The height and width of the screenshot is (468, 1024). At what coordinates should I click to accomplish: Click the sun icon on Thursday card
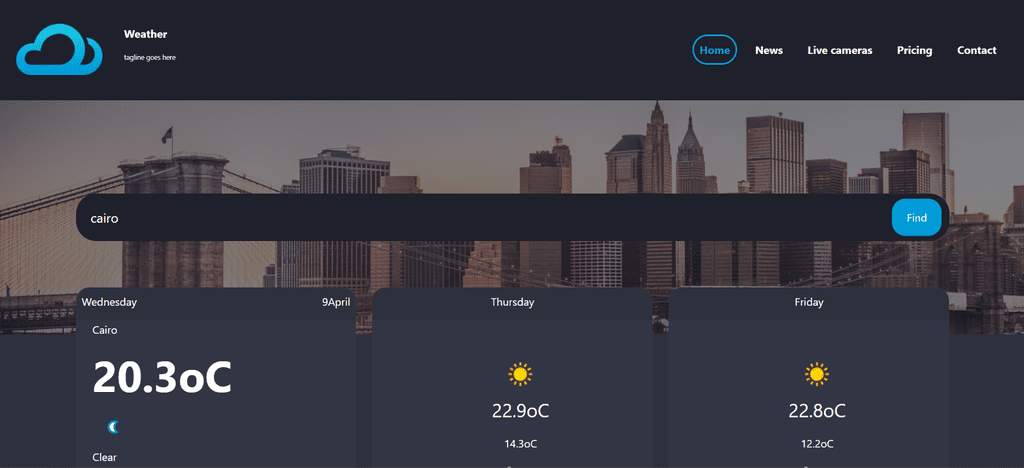tap(520, 374)
